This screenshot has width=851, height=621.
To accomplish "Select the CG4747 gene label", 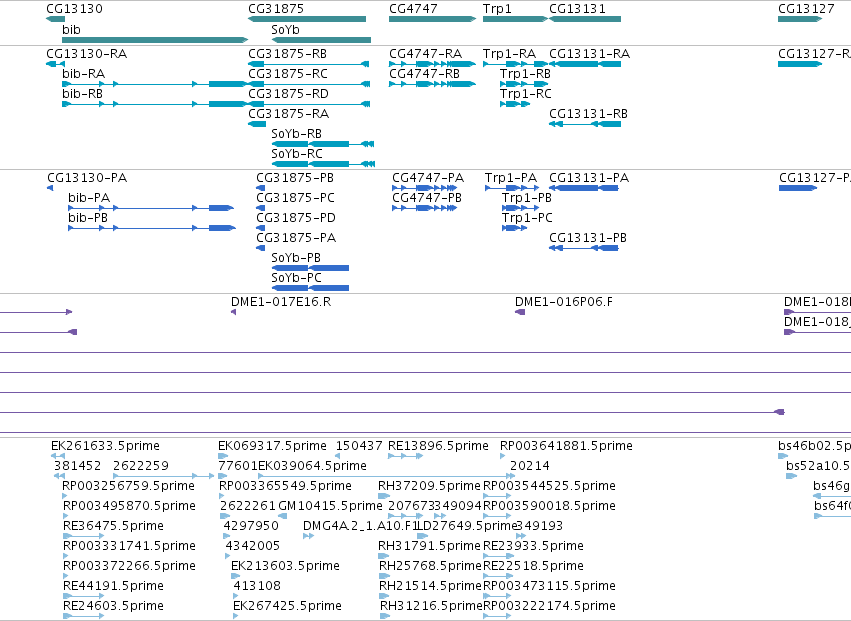I will pyautogui.click(x=413, y=9).
